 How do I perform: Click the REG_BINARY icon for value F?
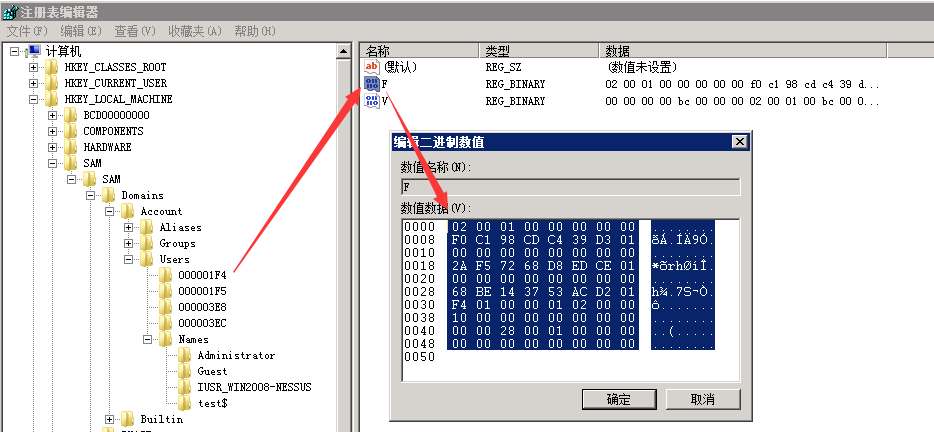click(x=372, y=85)
